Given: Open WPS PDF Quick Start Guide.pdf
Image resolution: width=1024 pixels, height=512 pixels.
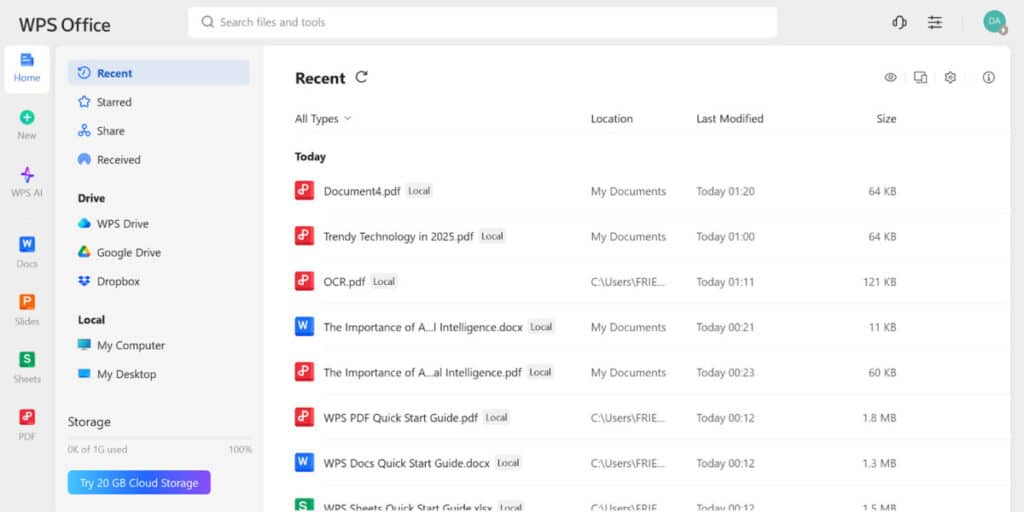Looking at the screenshot, I should point(401,418).
